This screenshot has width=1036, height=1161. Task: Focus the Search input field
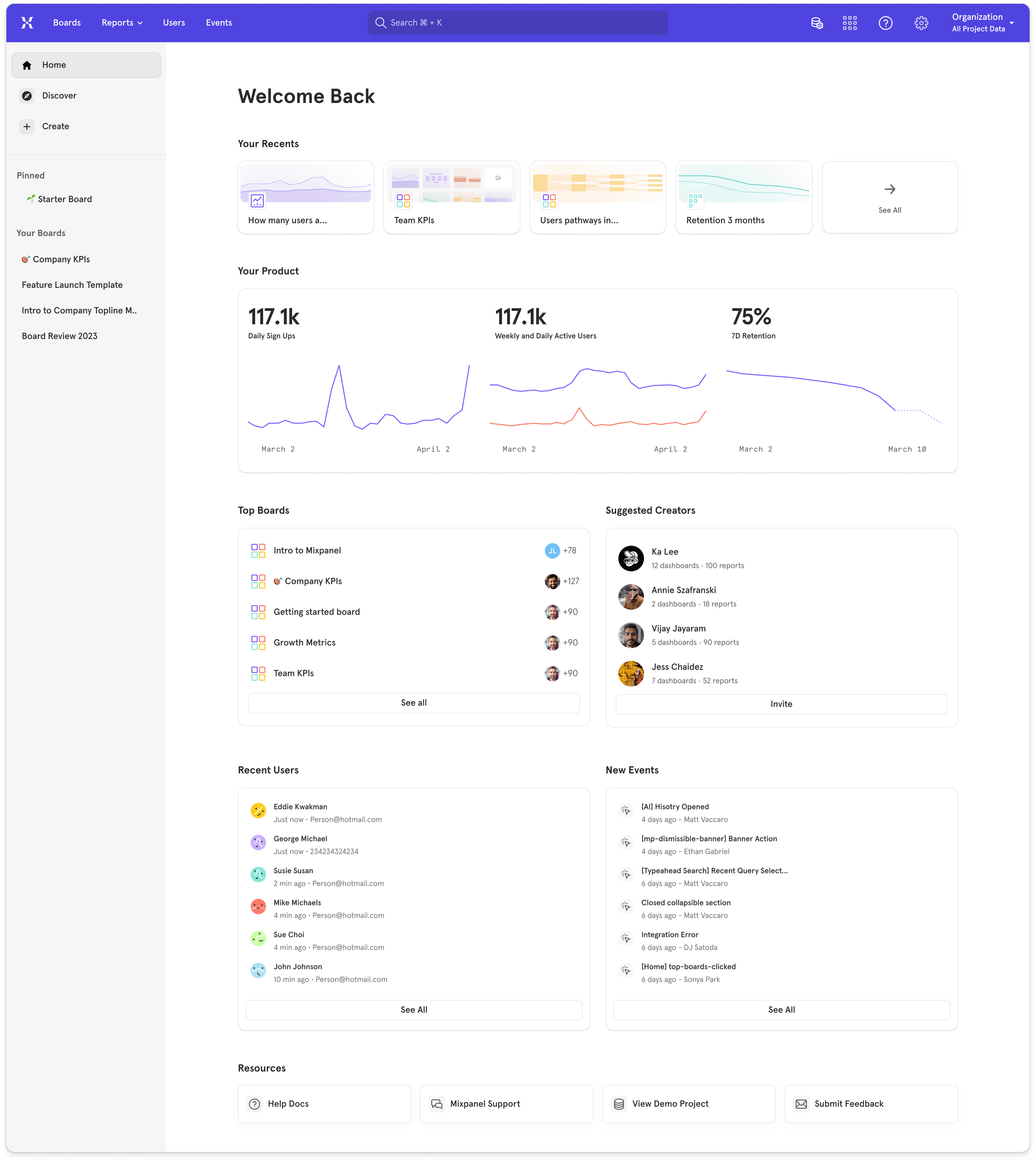[x=517, y=23]
